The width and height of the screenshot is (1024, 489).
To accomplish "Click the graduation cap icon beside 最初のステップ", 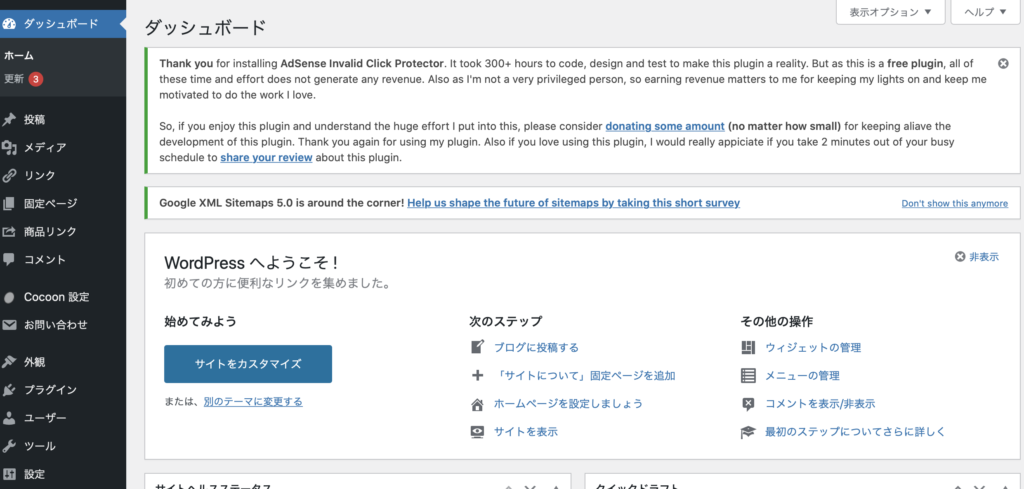I will click(748, 432).
